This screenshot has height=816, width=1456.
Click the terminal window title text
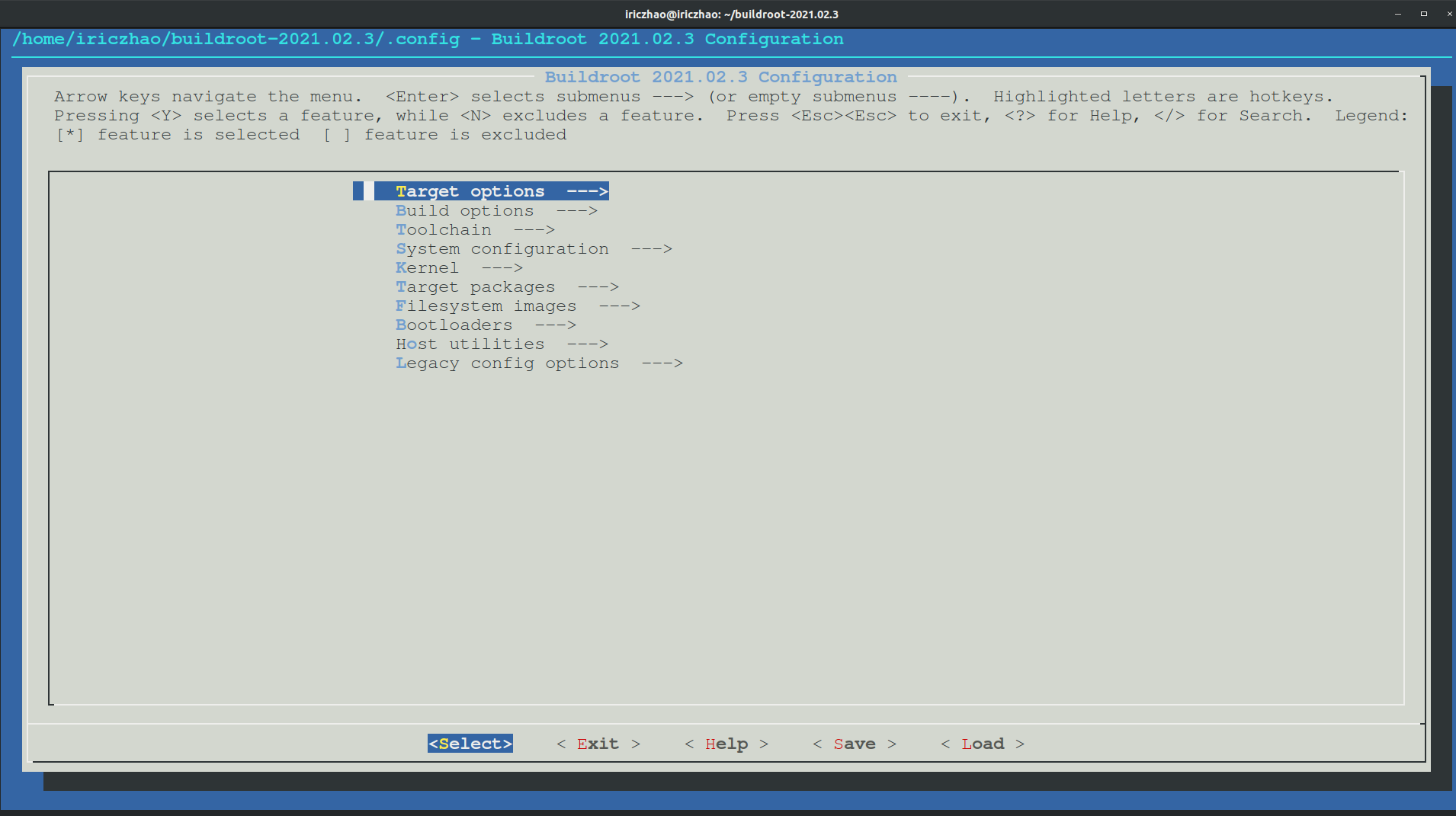tap(732, 14)
